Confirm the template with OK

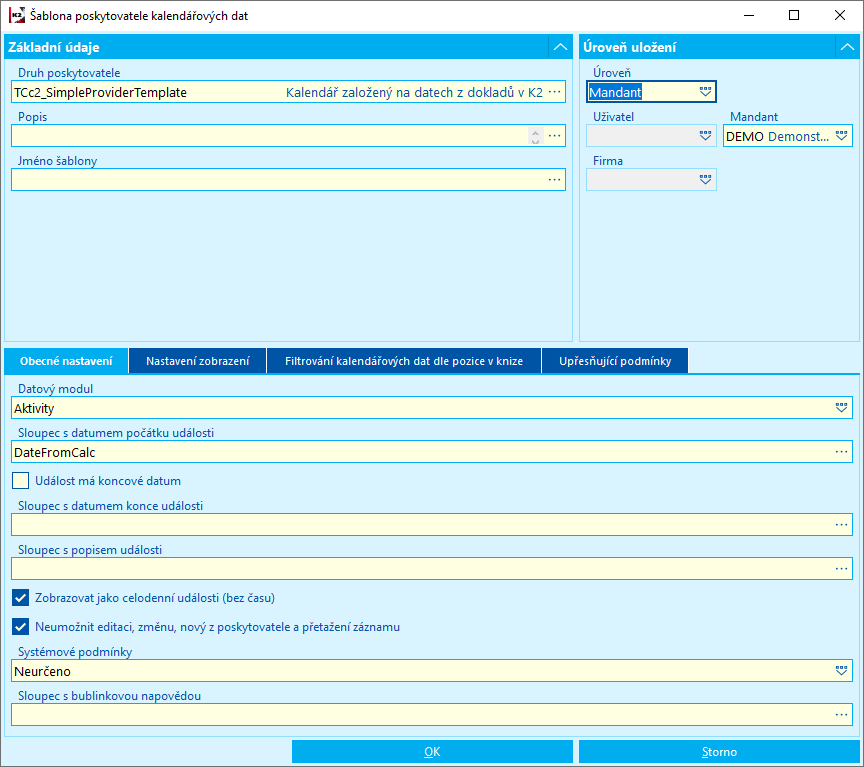(x=432, y=752)
